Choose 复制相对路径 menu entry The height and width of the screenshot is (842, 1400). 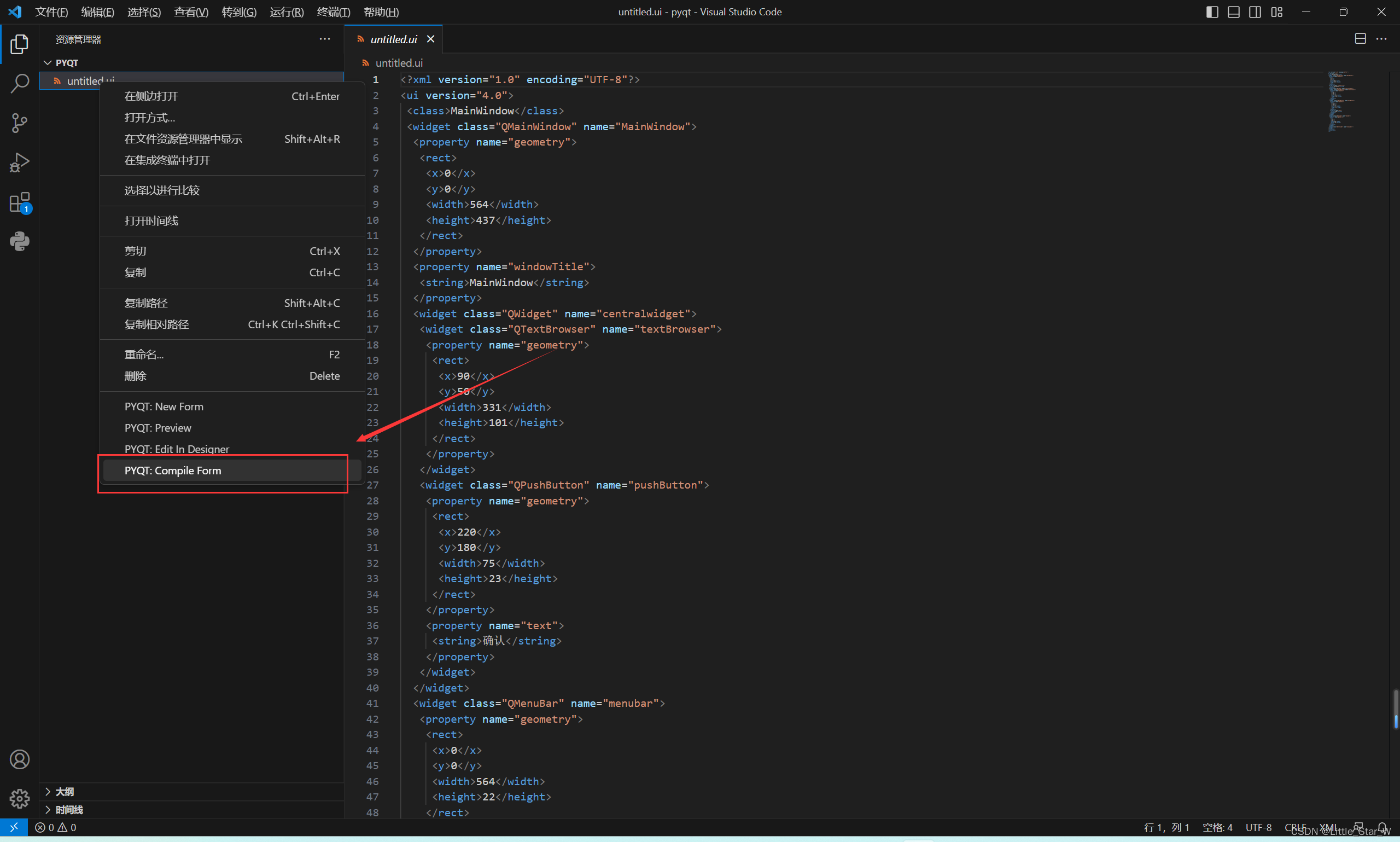point(232,324)
